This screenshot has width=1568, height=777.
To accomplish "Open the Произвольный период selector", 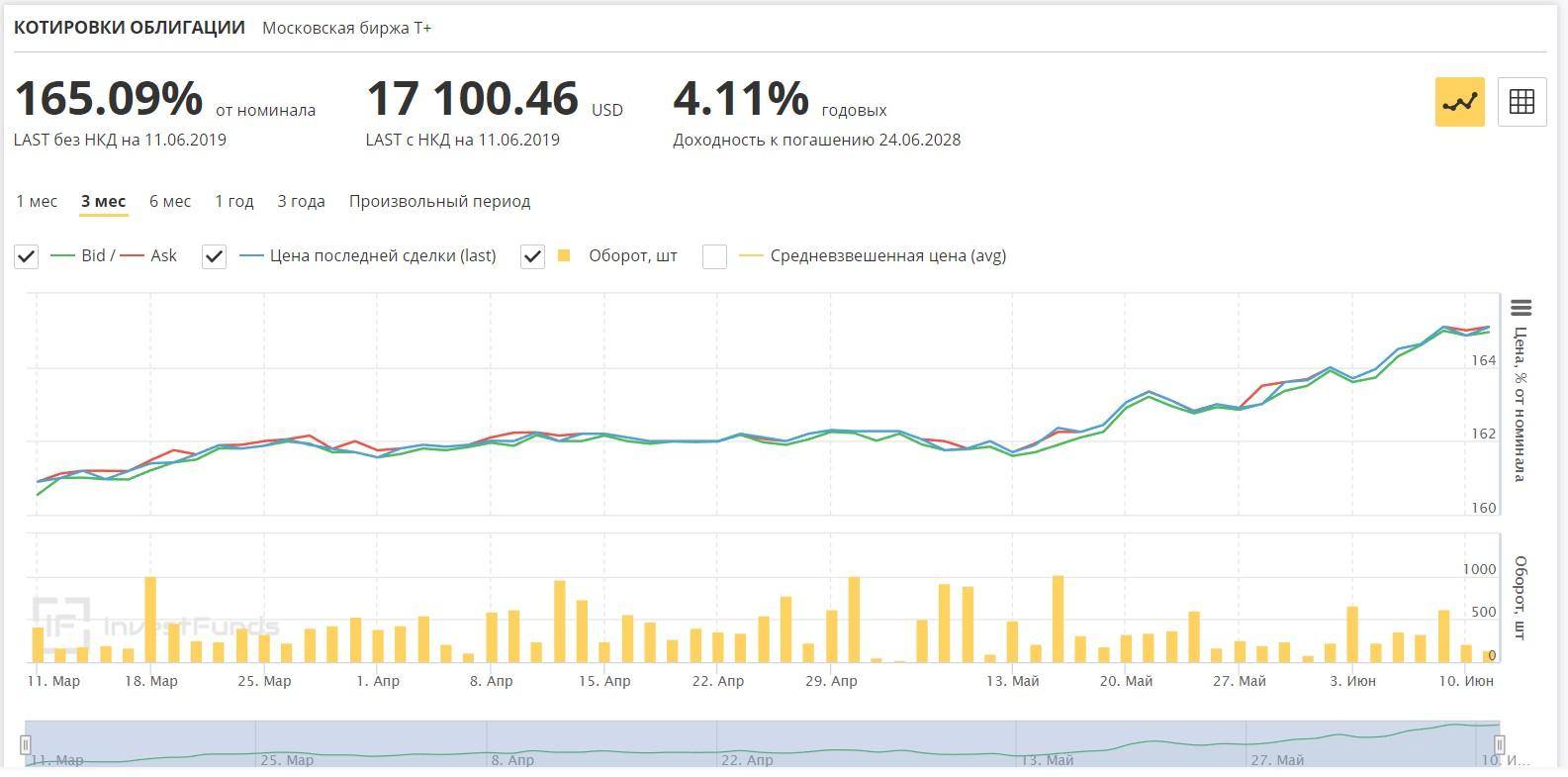I will (439, 201).
